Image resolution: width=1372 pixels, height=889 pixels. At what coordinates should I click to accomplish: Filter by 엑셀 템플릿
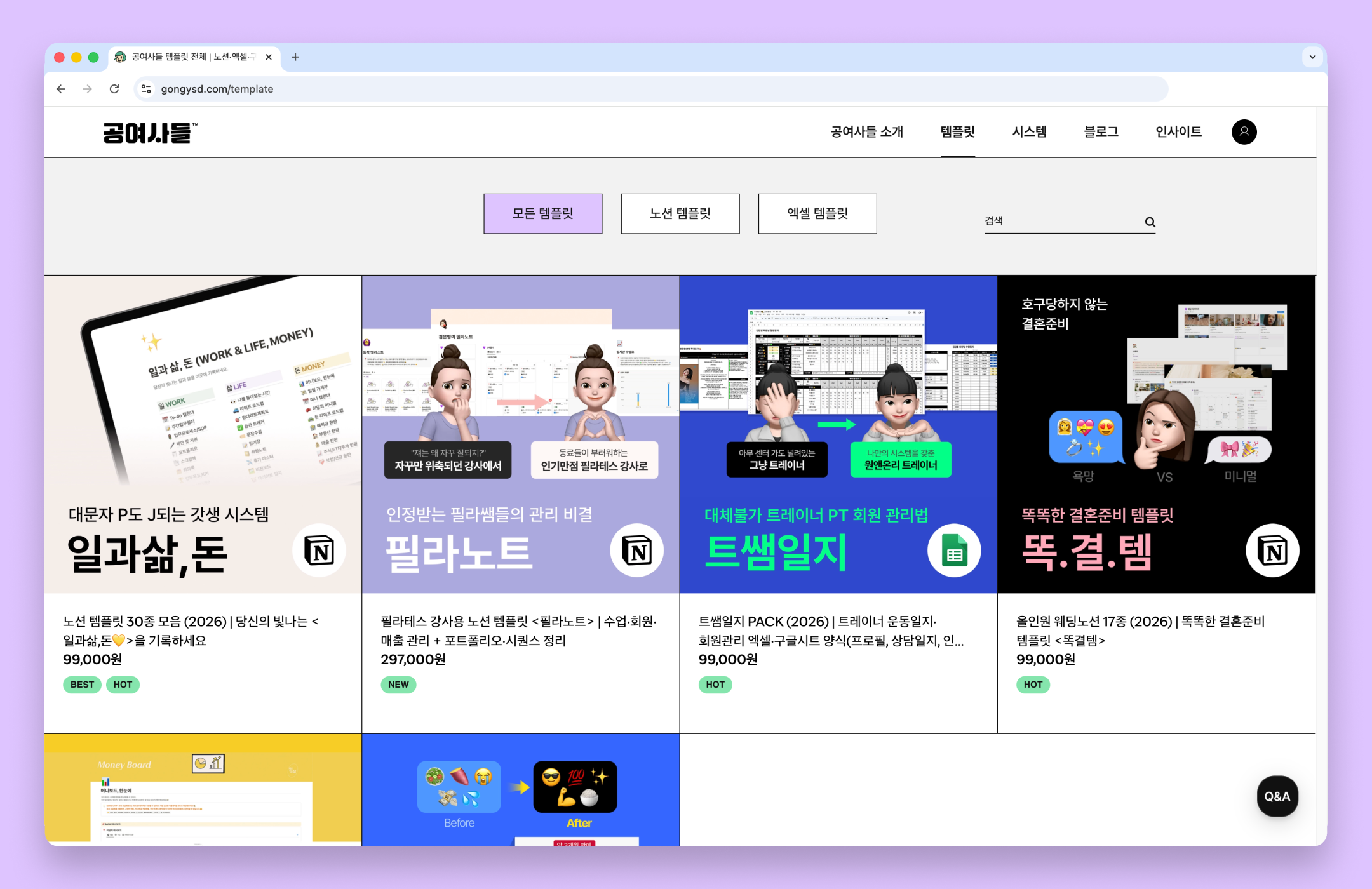pos(817,213)
